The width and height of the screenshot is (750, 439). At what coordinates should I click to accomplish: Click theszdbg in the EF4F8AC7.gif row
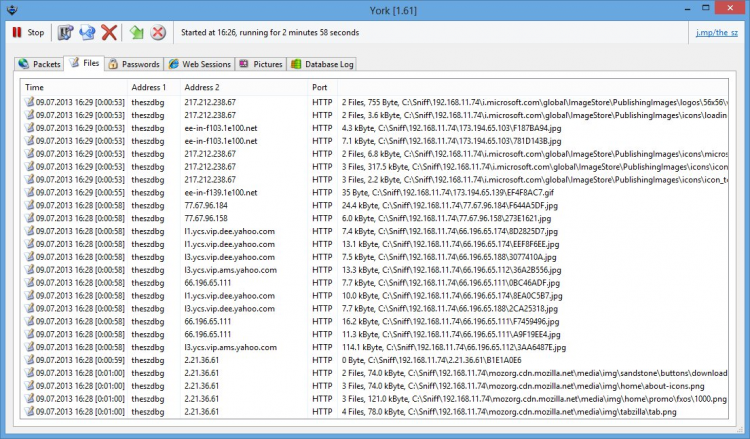point(148,193)
